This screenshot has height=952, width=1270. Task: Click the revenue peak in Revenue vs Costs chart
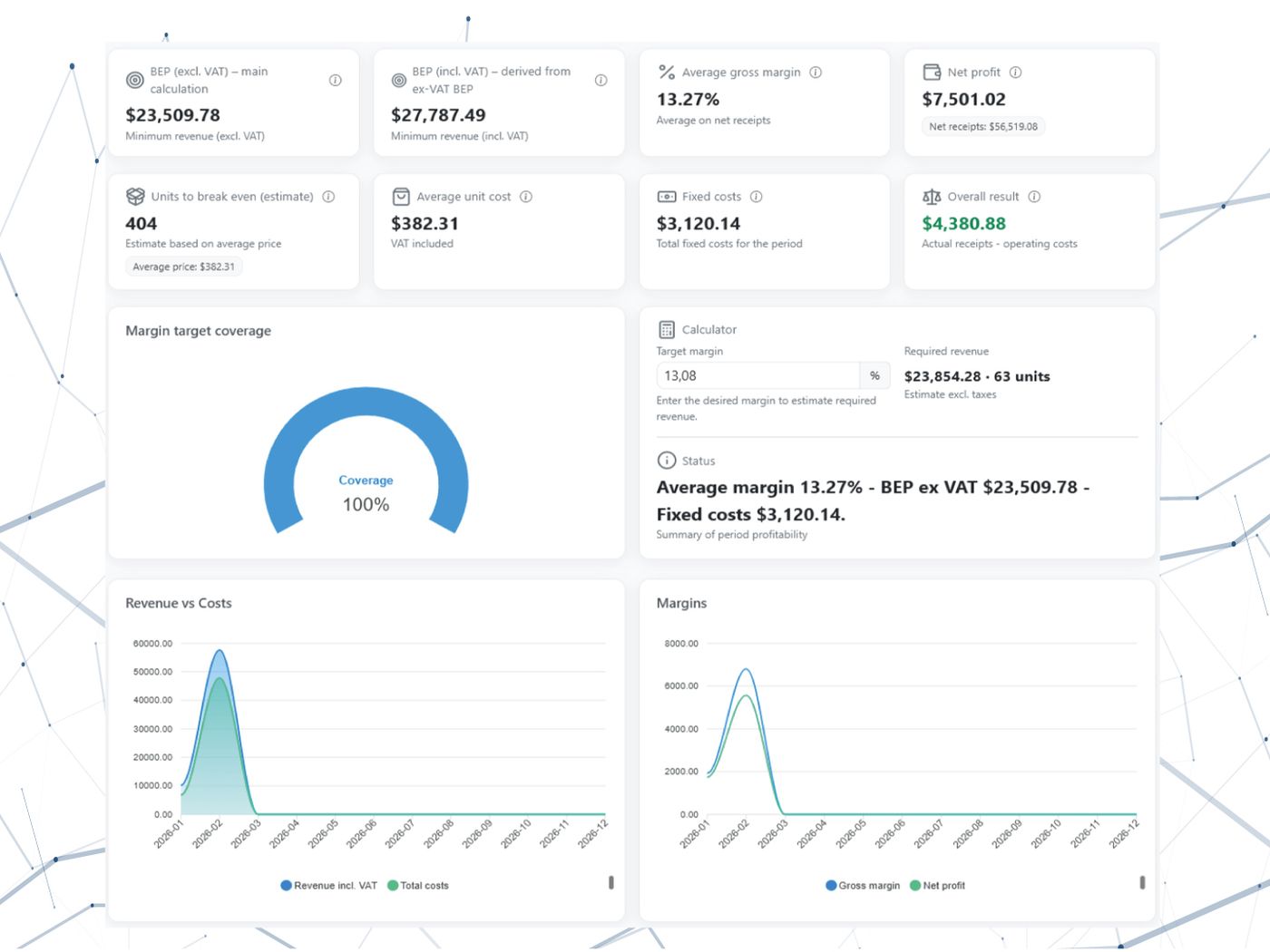pyautogui.click(x=219, y=651)
